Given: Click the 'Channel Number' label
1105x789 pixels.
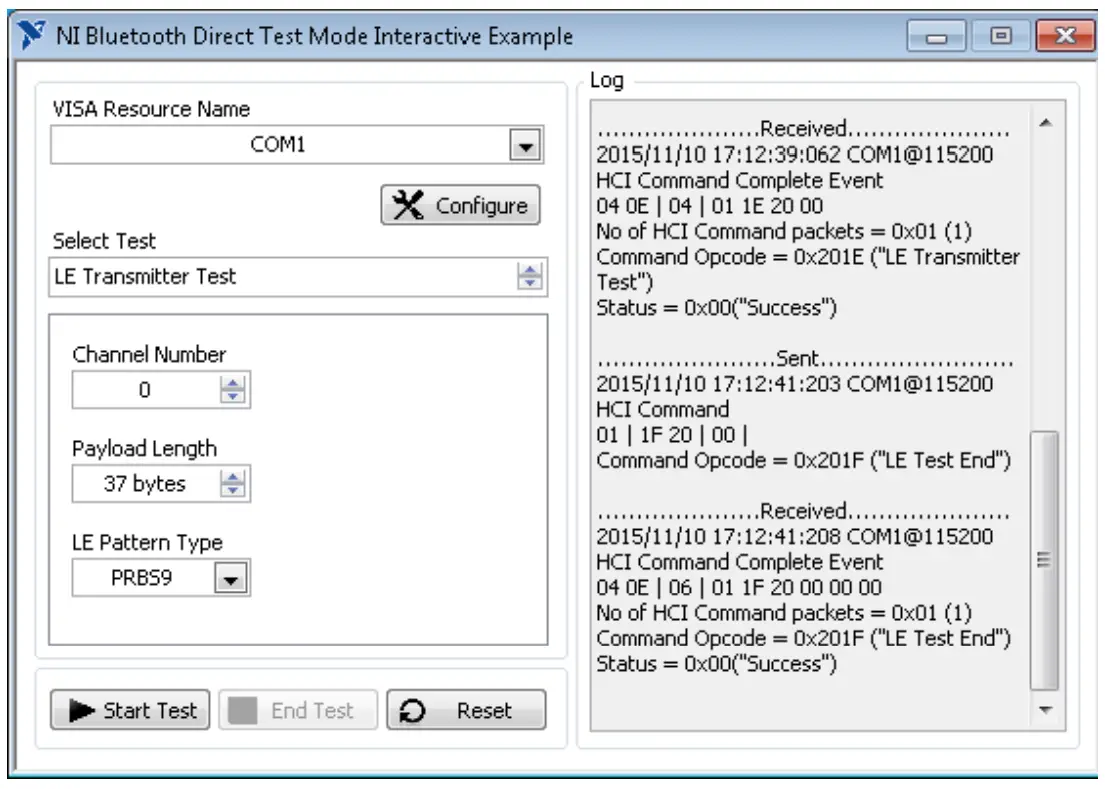Looking at the screenshot, I should 149,354.
